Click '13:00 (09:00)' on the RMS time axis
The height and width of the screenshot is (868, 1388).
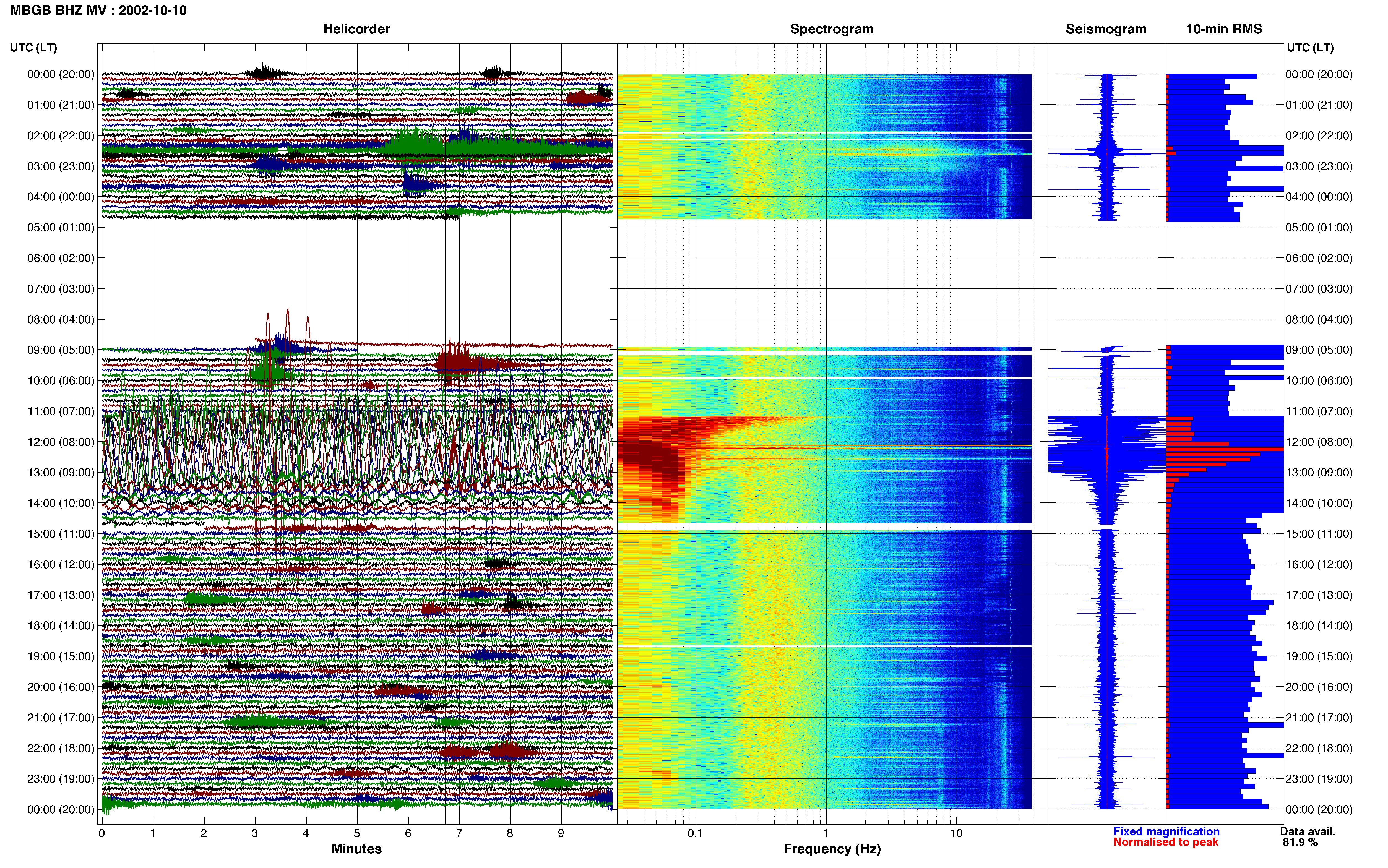pyautogui.click(x=1319, y=473)
